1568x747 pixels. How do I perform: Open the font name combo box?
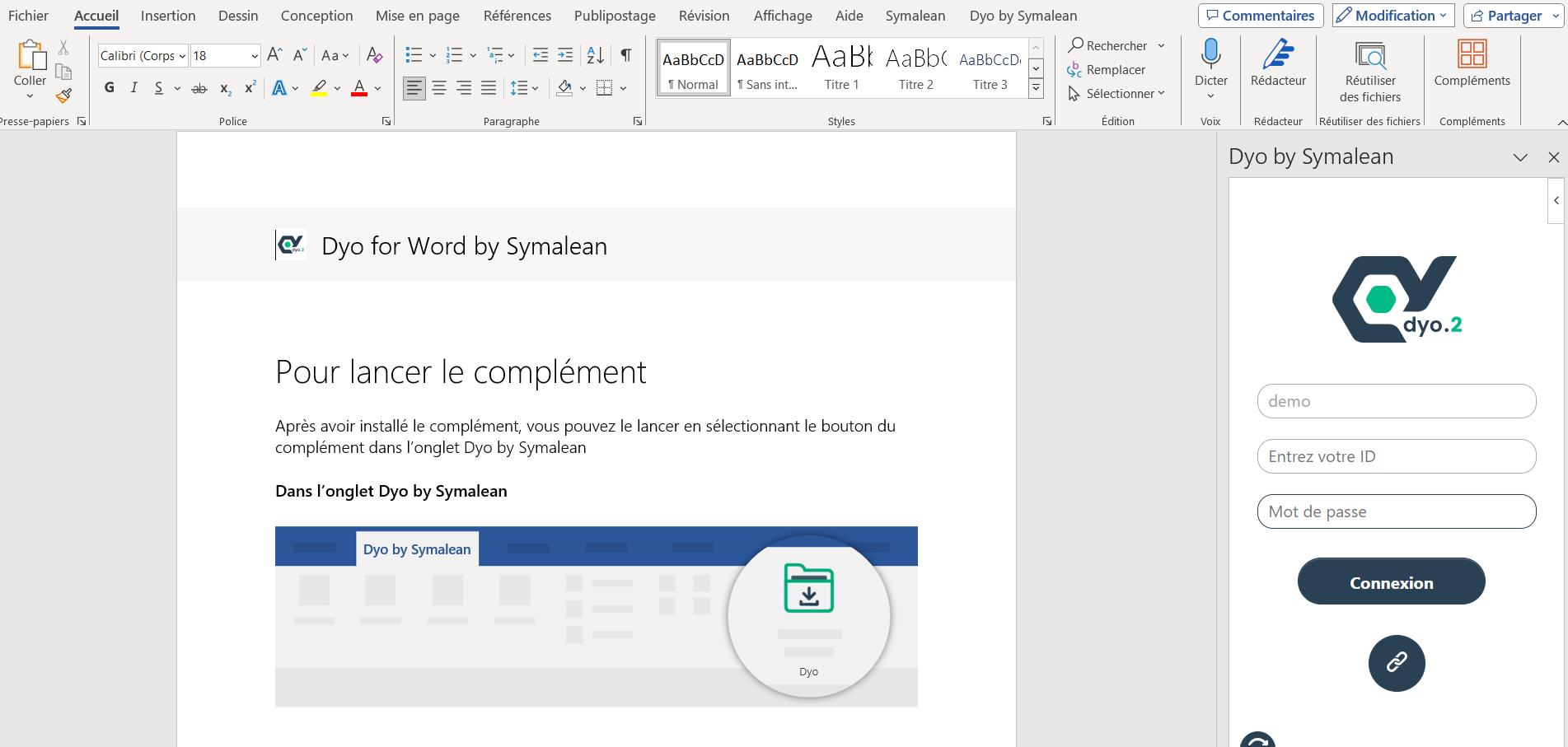click(143, 55)
